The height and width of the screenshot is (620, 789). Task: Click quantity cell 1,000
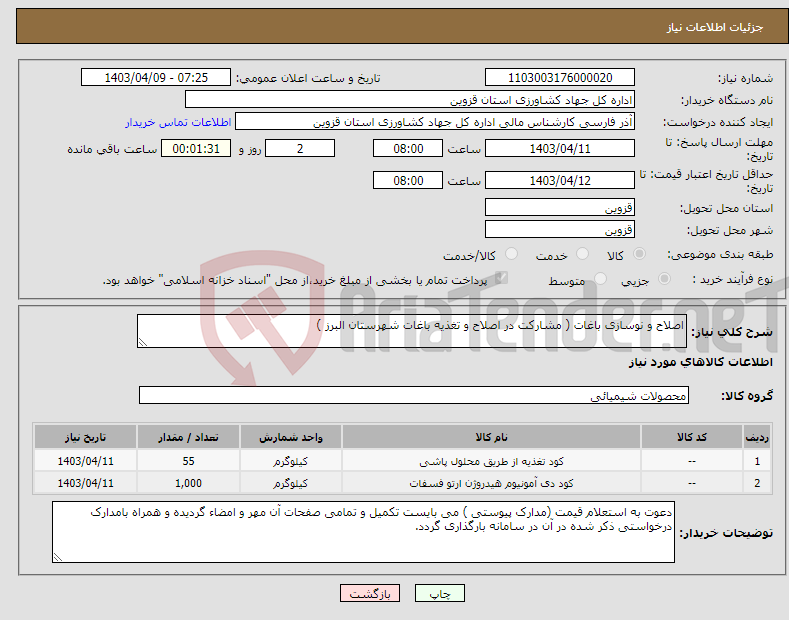coord(188,483)
